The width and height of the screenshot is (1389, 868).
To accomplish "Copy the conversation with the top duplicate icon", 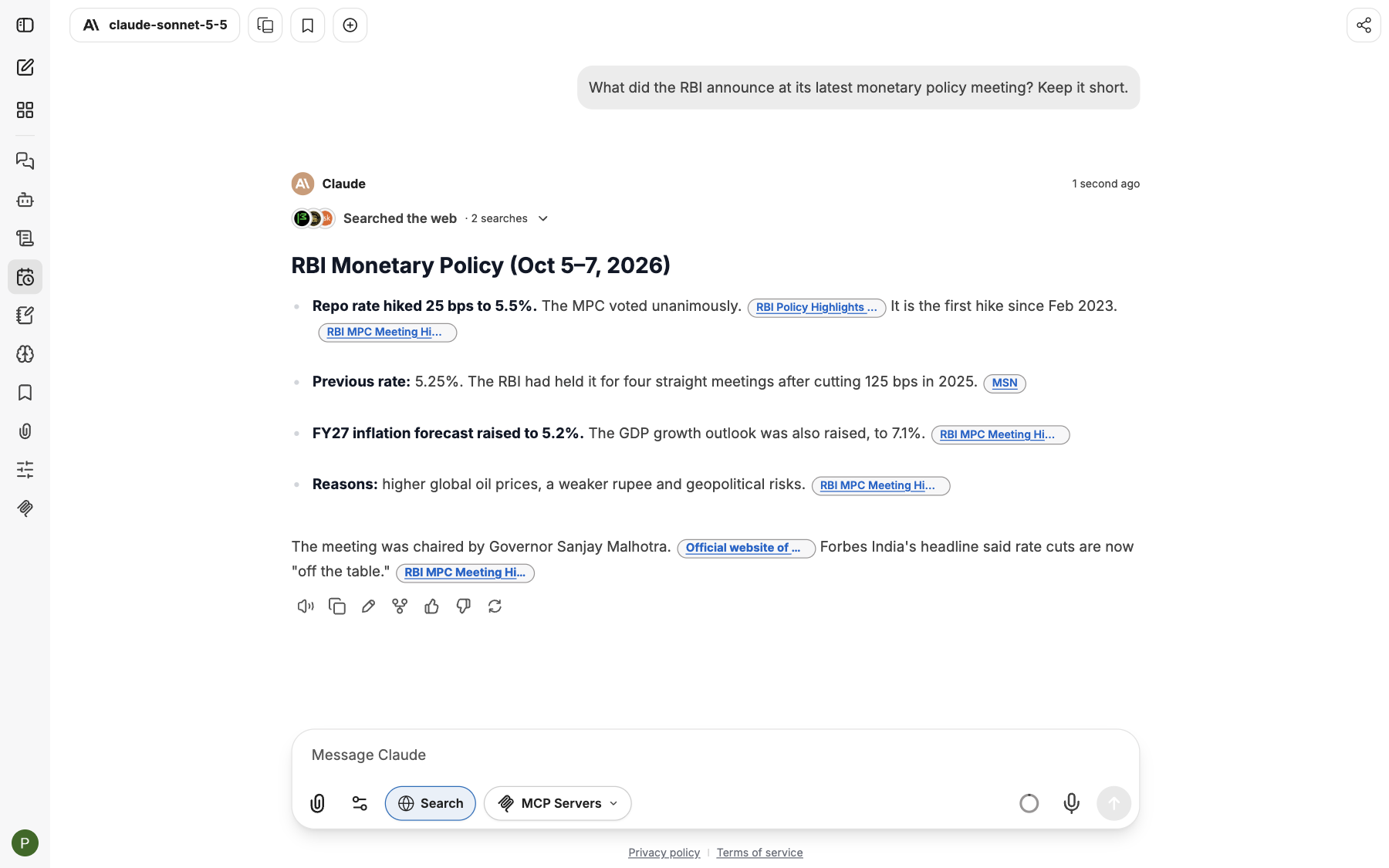I will coord(265,25).
